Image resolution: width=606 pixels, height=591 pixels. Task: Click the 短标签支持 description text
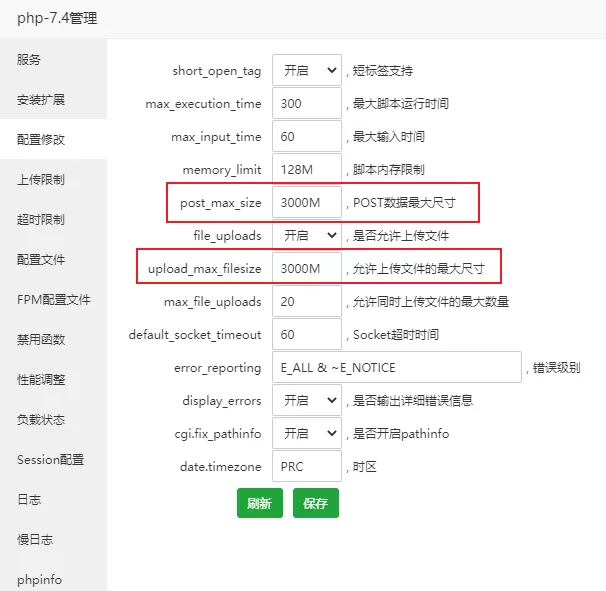click(383, 70)
